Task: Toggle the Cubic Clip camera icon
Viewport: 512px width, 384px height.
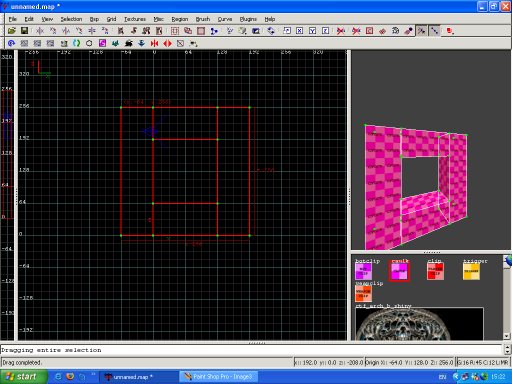Action: 256,31
